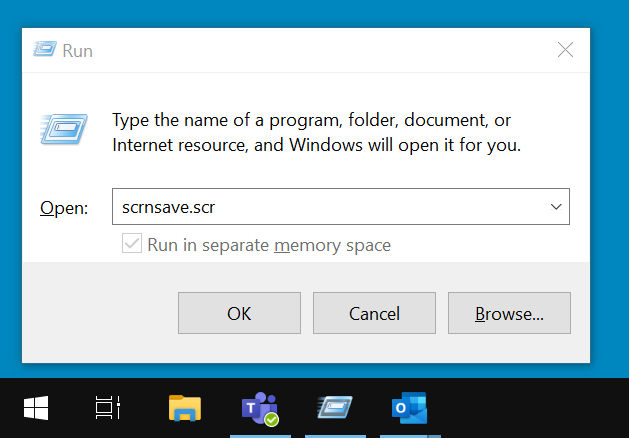Click the small Run icon in title bar
The width and height of the screenshot is (629, 438).
point(45,49)
